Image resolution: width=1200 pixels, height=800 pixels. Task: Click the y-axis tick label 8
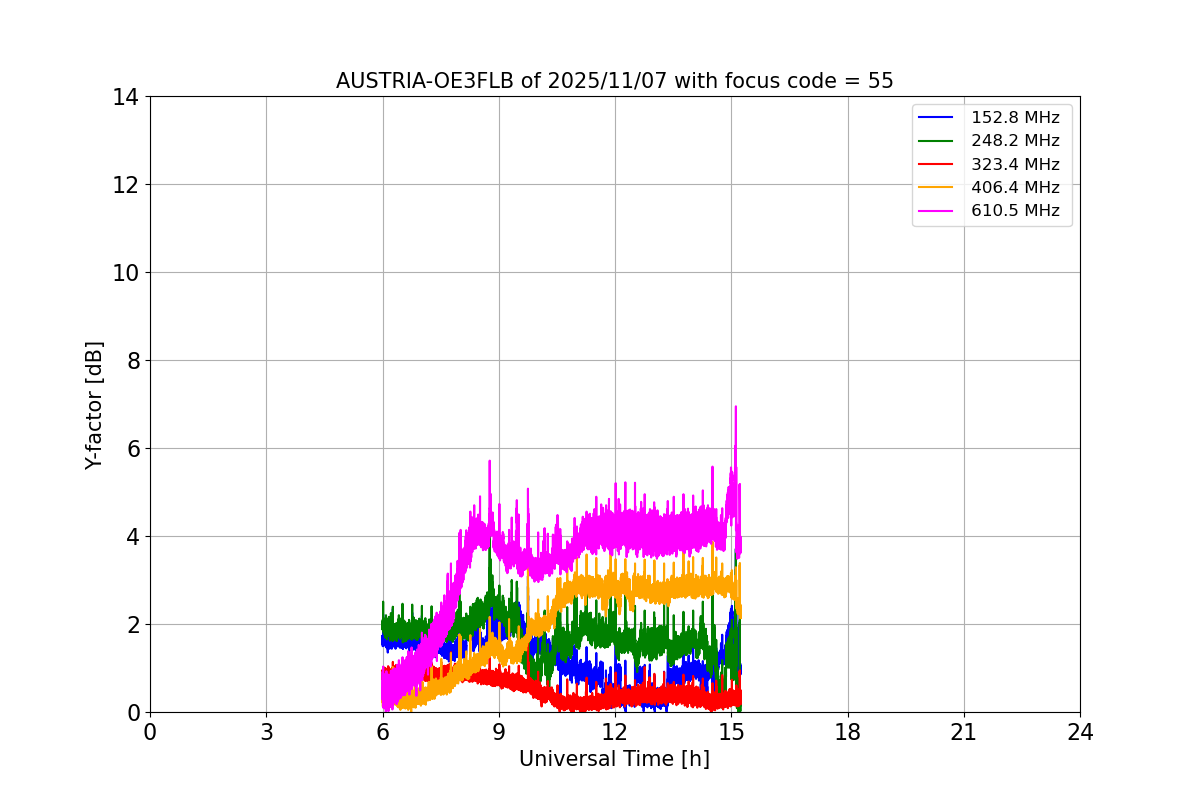pos(131,361)
